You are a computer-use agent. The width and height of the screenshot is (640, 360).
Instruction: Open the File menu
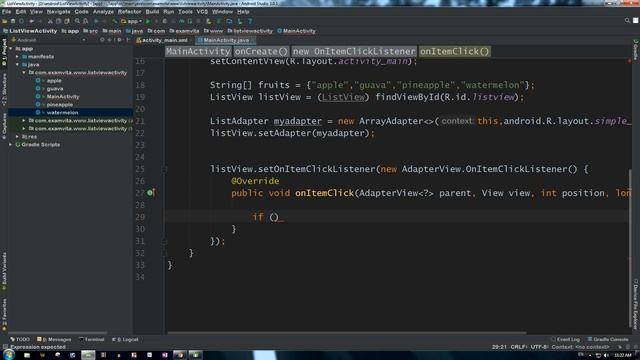6,12
